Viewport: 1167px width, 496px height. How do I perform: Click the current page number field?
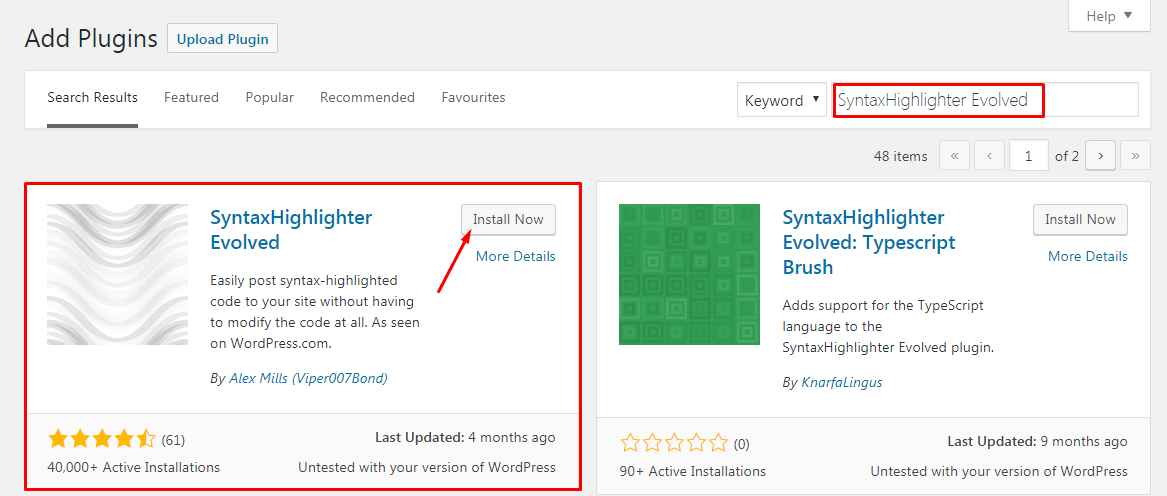pos(1029,156)
